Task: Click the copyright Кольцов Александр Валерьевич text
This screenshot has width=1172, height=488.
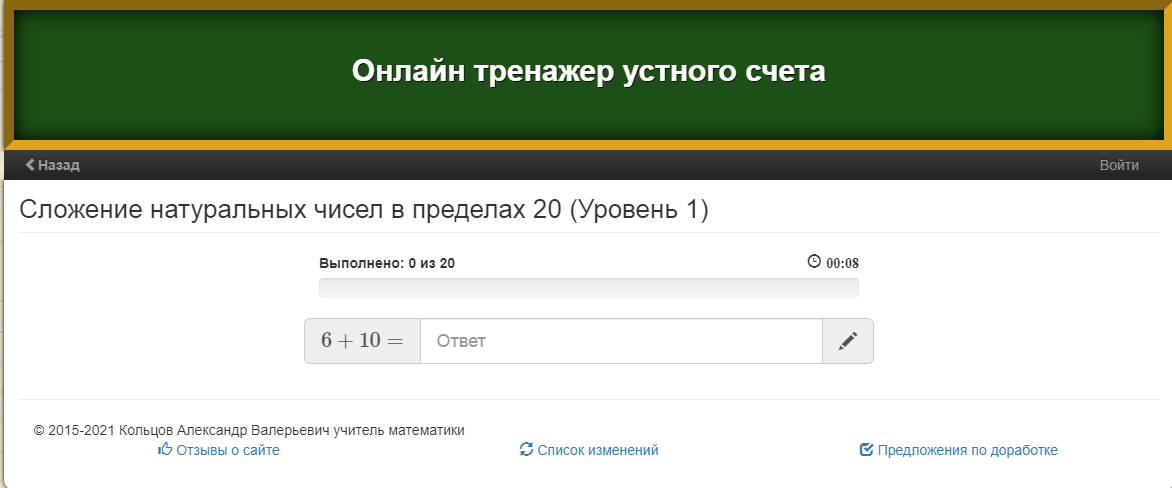Action: 249,430
